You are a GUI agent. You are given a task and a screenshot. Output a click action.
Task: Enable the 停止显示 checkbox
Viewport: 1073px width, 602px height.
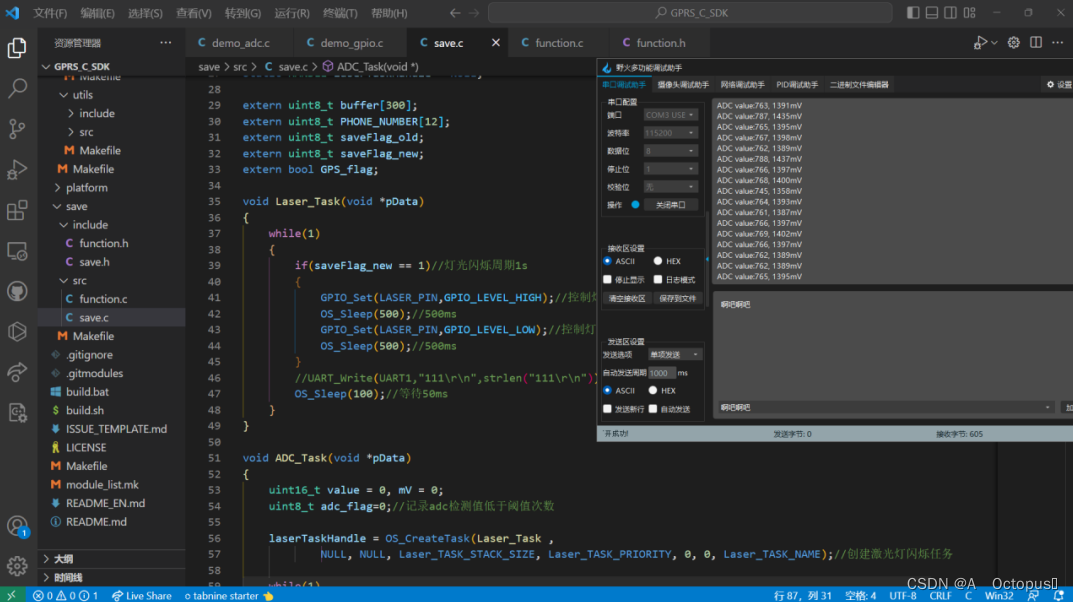608,280
